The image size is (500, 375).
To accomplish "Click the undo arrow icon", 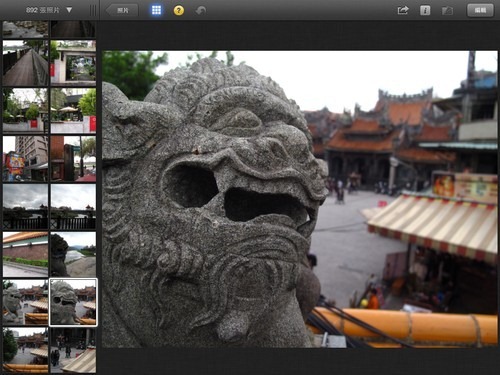I will click(201, 11).
